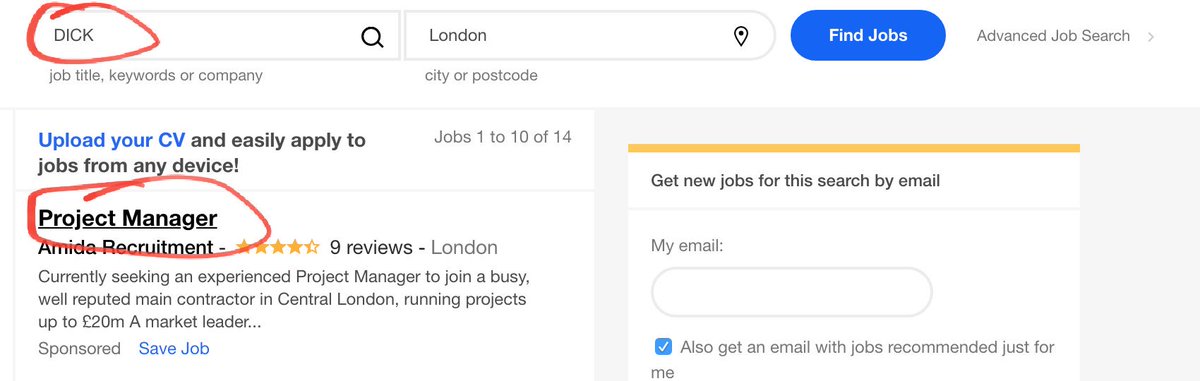Click the Find Jobs button

click(x=868, y=36)
